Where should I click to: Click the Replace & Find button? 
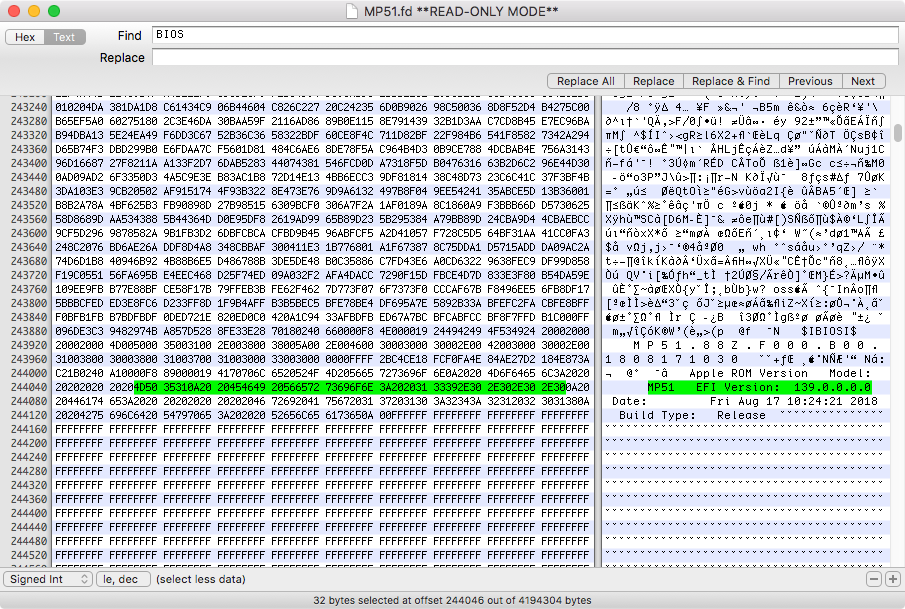tap(731, 81)
